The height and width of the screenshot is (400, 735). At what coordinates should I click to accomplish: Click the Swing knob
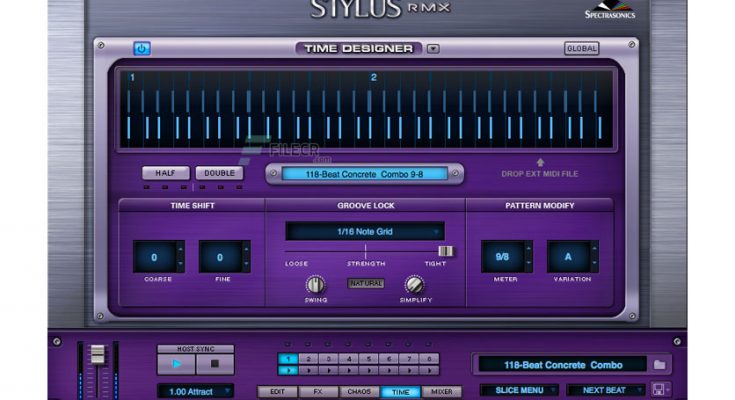pyautogui.click(x=316, y=285)
